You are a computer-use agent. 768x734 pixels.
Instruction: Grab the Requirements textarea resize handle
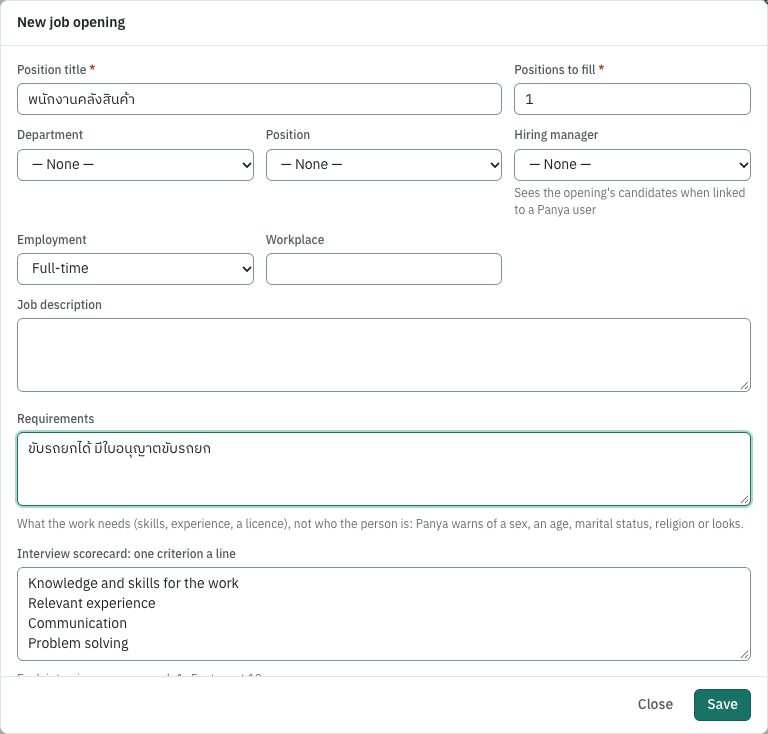tap(744, 500)
